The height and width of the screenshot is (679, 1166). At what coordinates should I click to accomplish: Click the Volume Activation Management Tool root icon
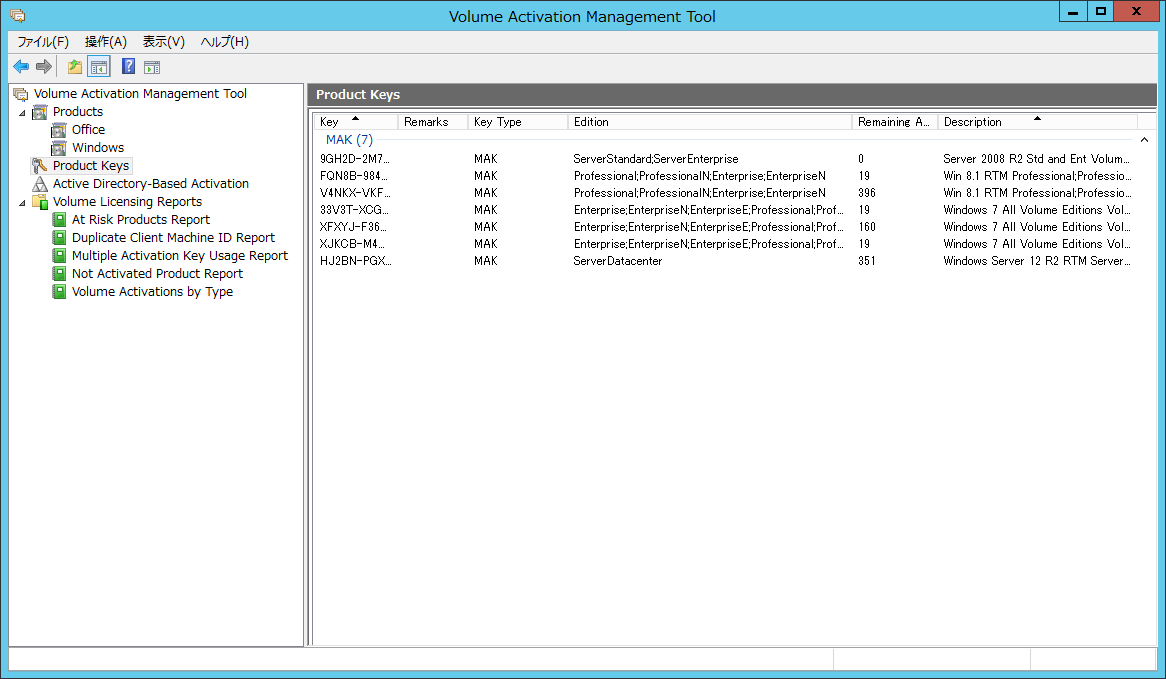coord(20,94)
